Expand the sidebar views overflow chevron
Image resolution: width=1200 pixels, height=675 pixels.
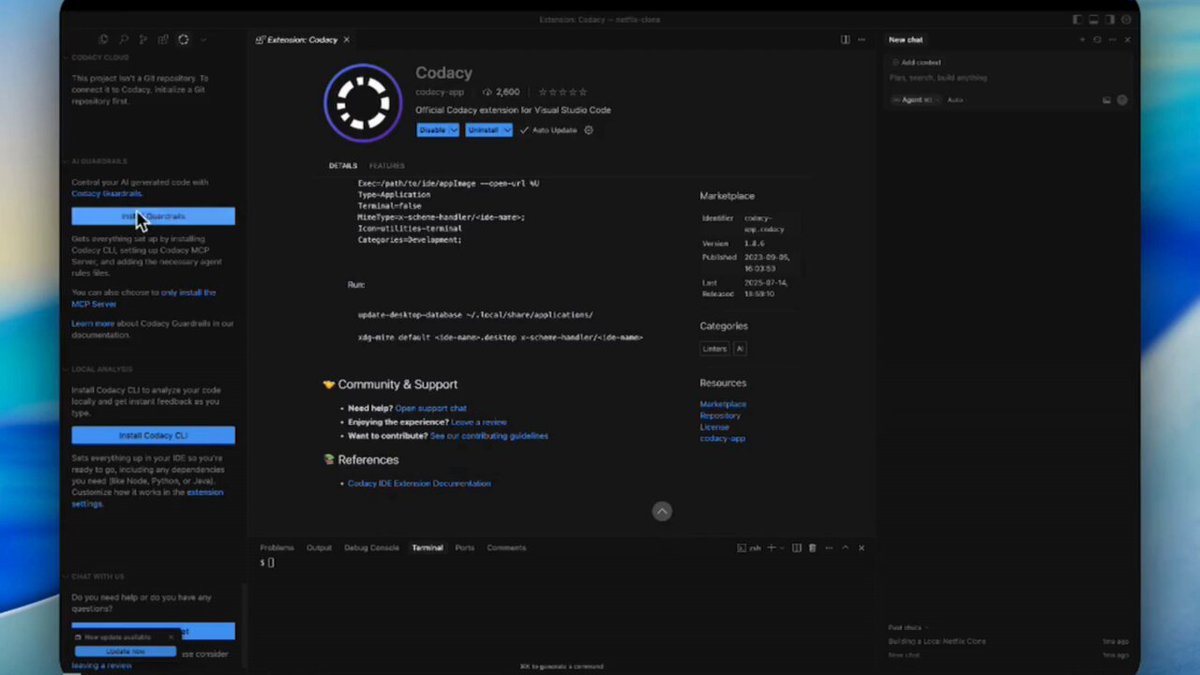coord(204,40)
